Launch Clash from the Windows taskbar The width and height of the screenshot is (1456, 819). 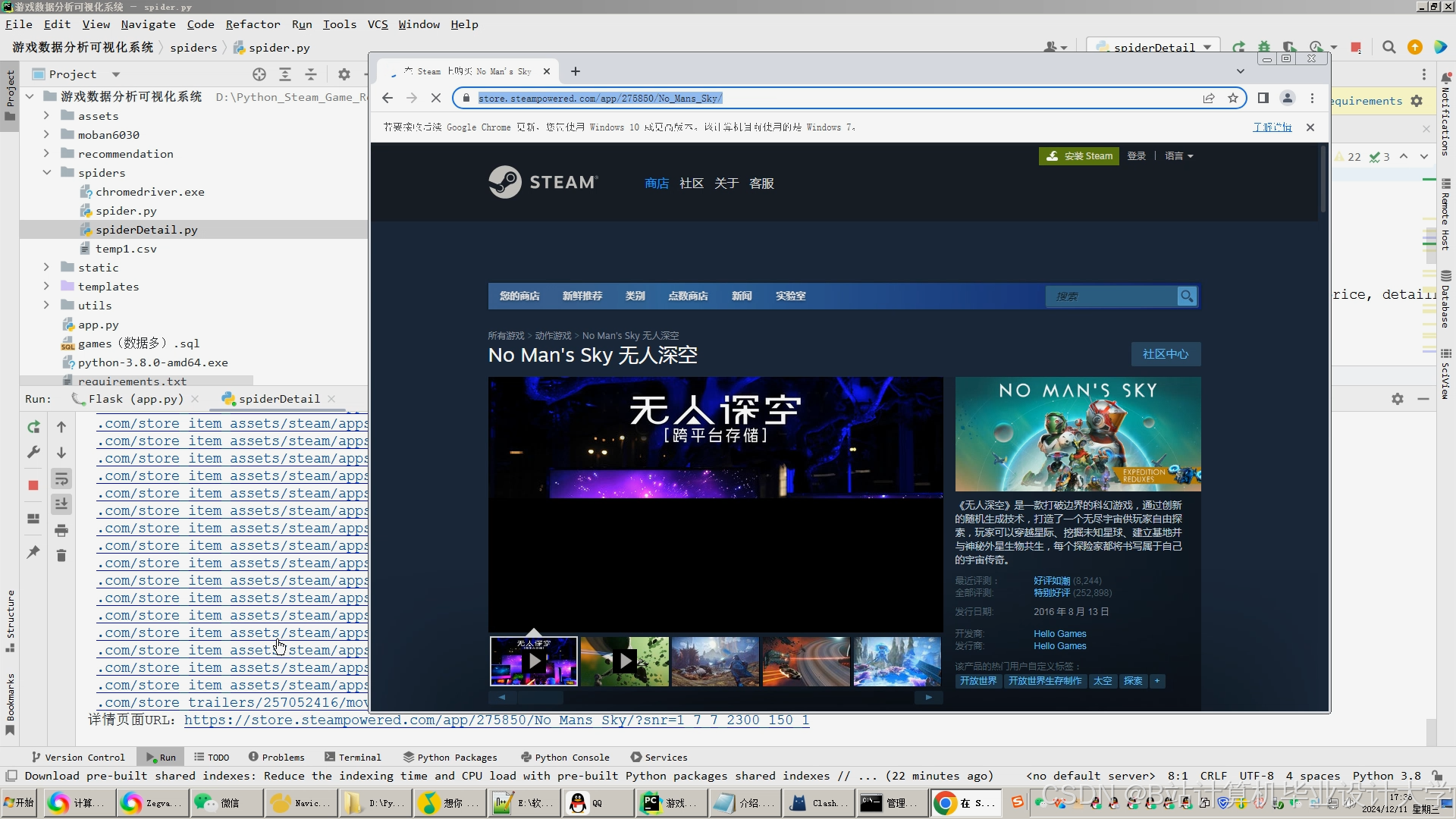click(817, 803)
